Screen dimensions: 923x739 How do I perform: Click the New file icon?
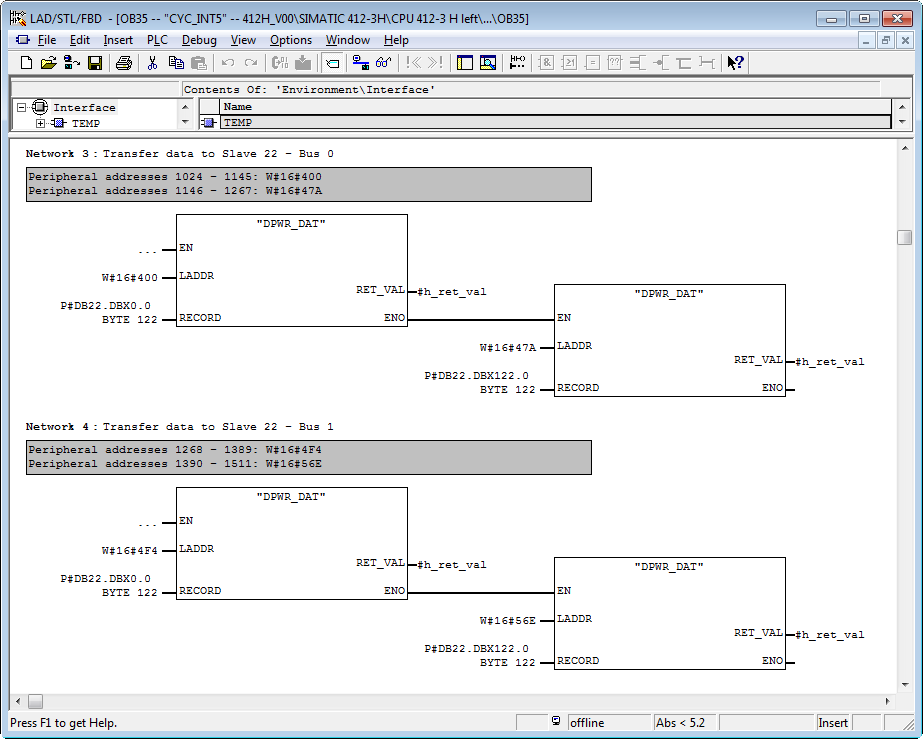click(x=26, y=63)
